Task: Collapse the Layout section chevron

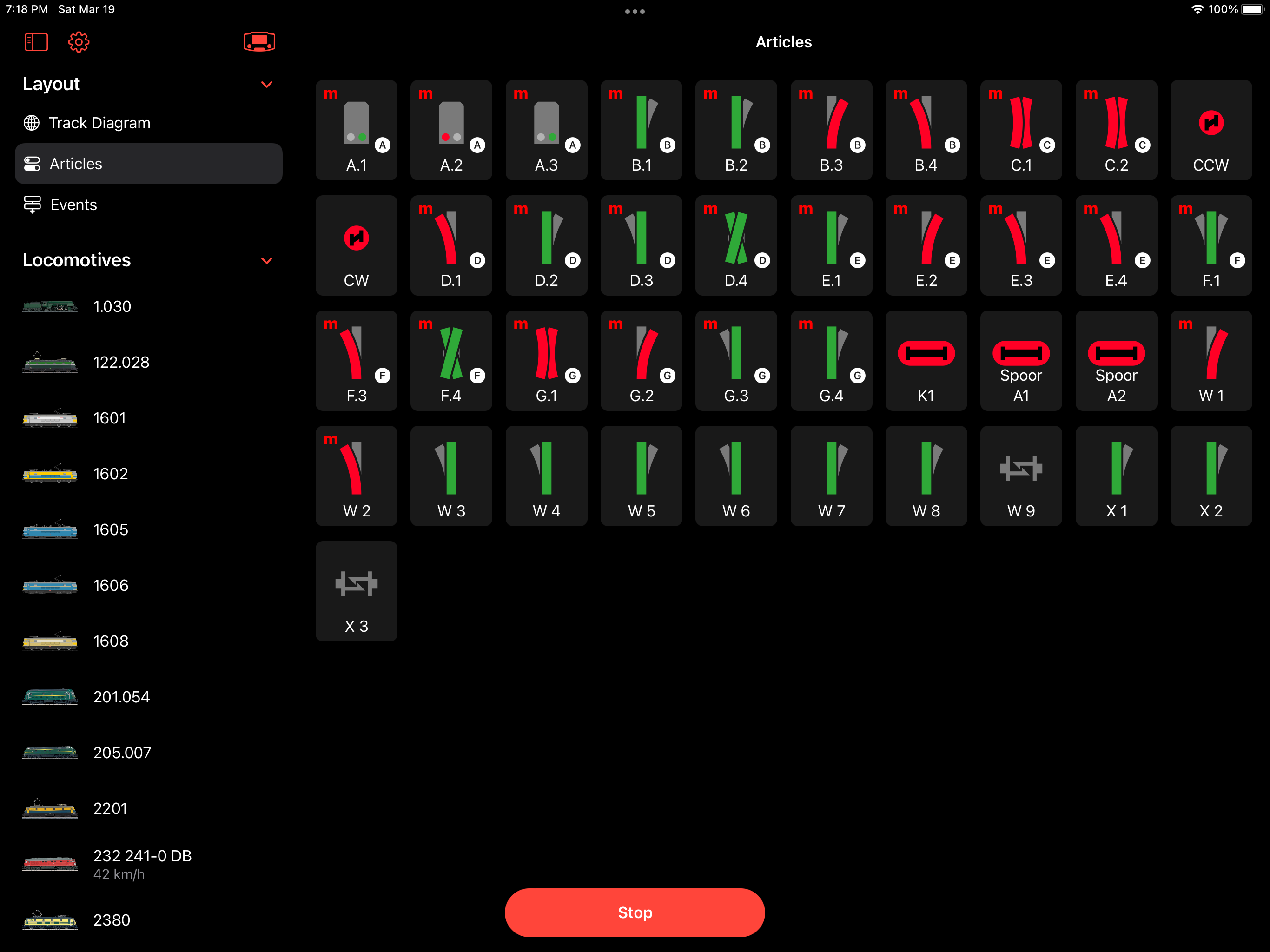Action: 266,85
